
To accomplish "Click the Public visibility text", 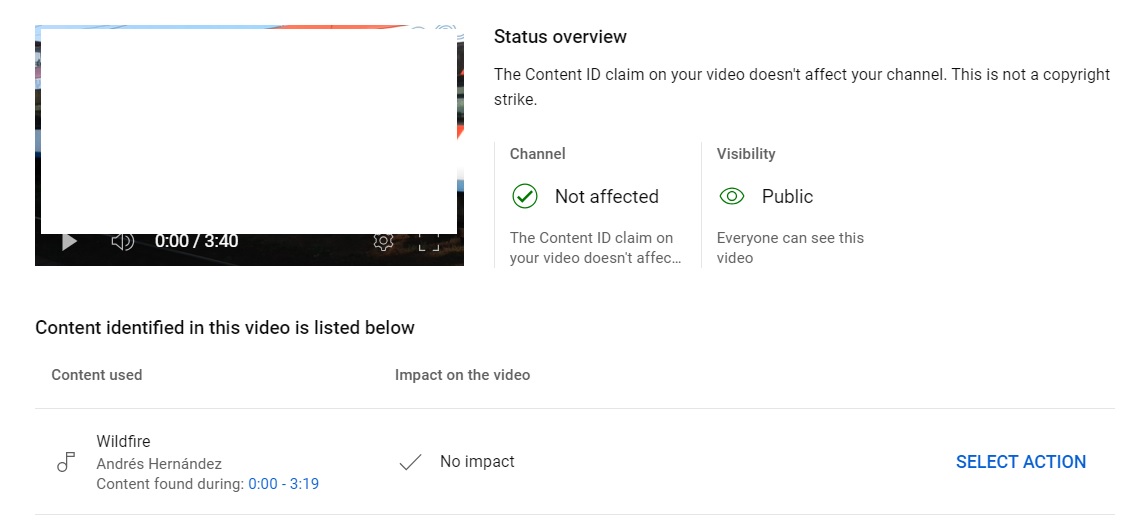I will (787, 196).
